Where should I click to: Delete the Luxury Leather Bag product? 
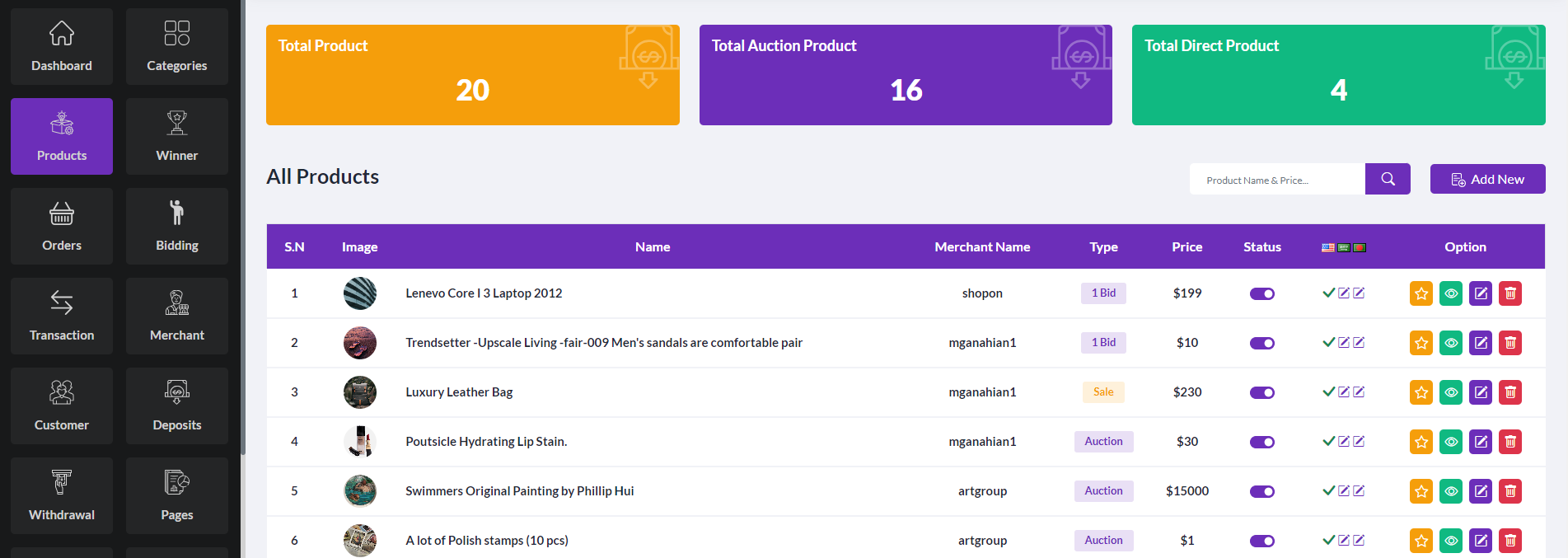click(1510, 392)
